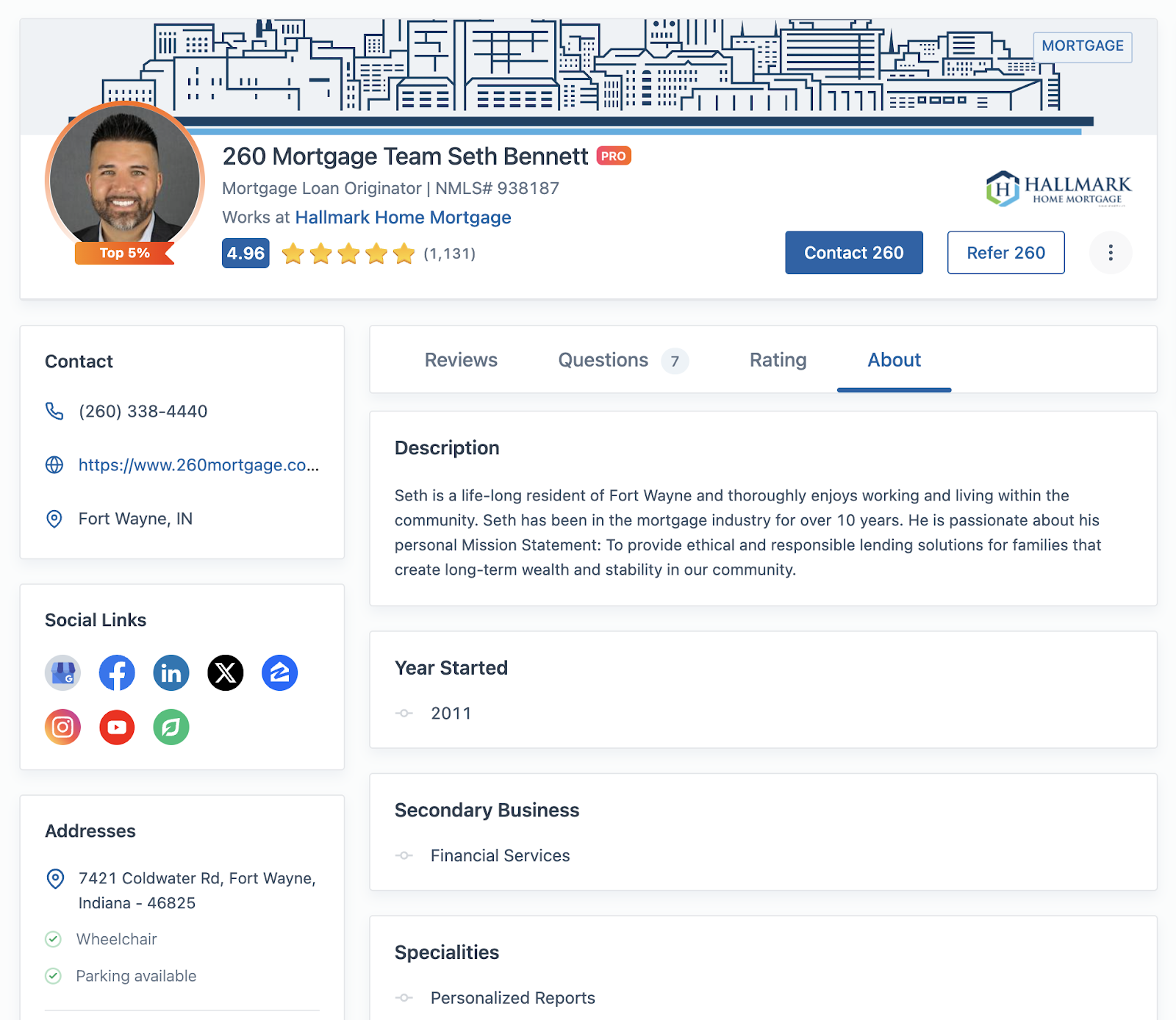Click the five-star rating row

coord(348,254)
